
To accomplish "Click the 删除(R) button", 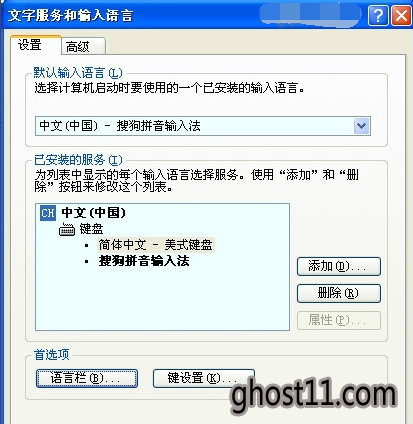I will pyautogui.click(x=339, y=293).
